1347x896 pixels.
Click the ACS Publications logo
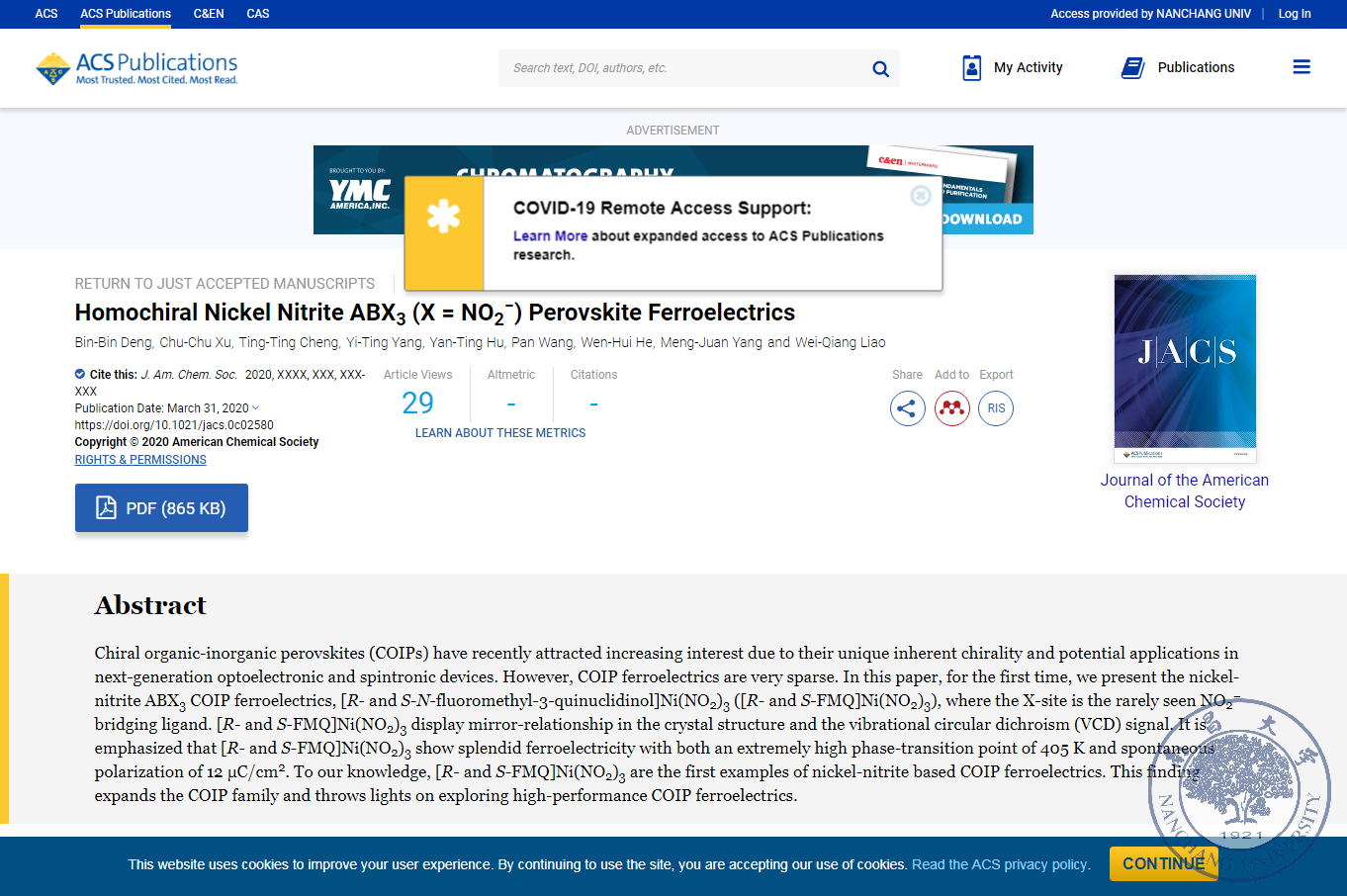pos(137,68)
